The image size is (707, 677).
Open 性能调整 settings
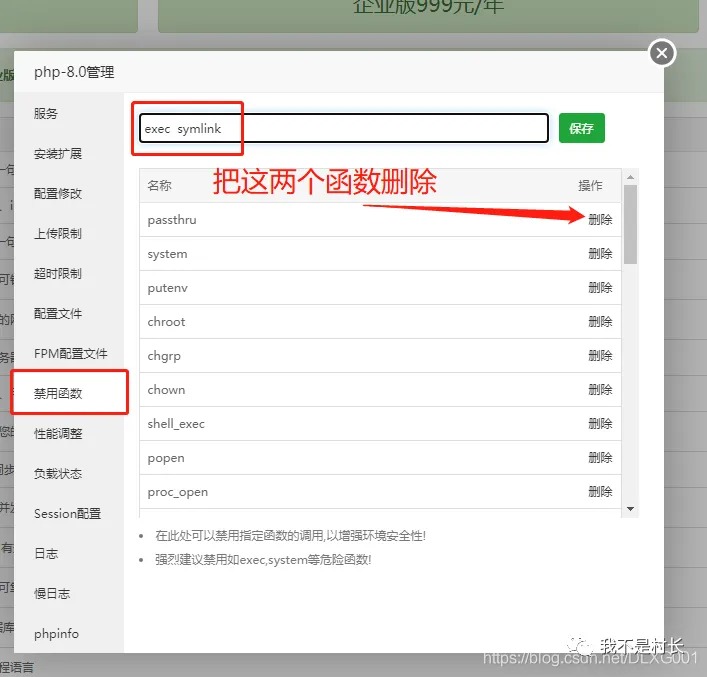tap(58, 434)
